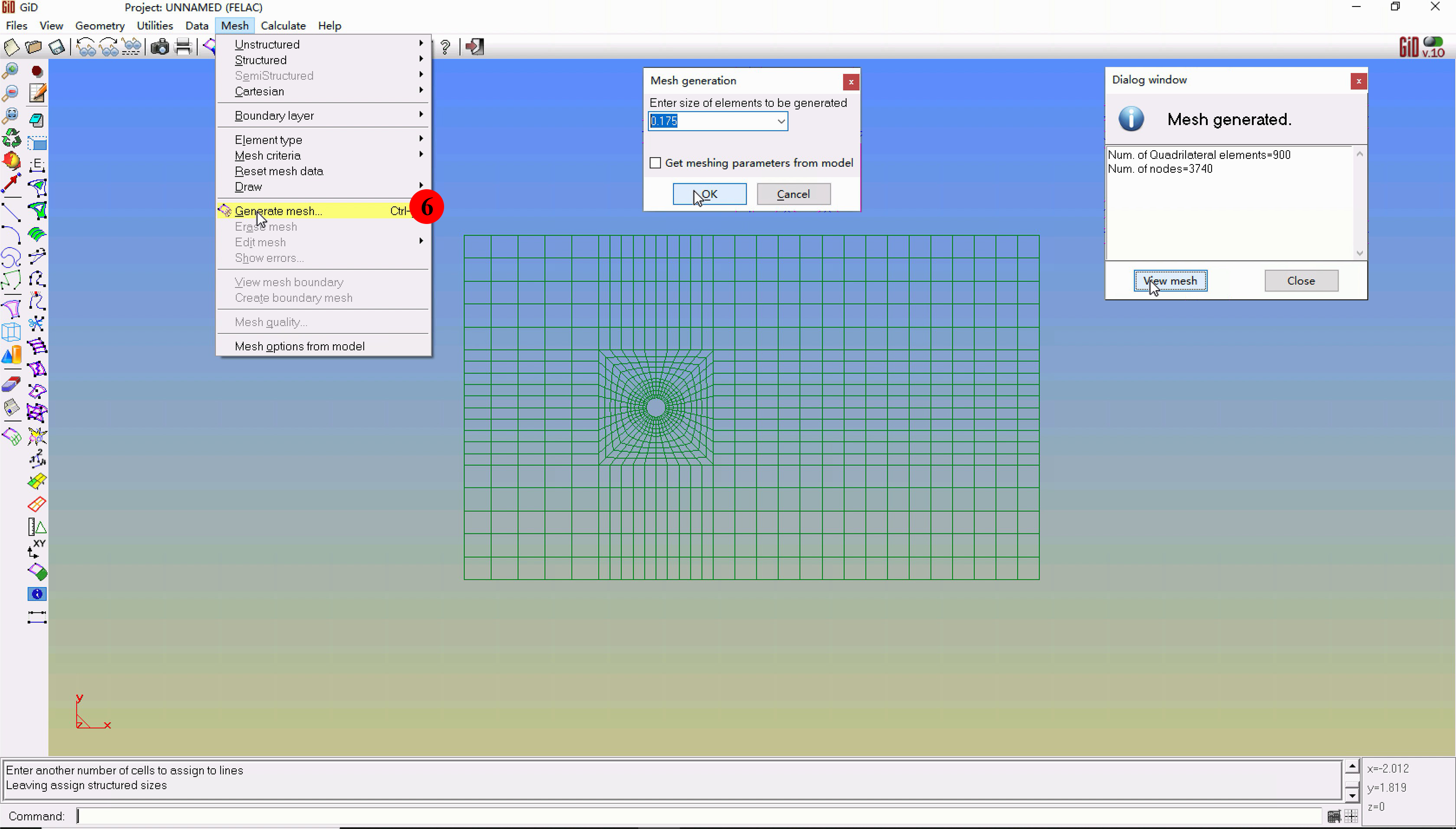Click the print toolbar icon

[183, 47]
